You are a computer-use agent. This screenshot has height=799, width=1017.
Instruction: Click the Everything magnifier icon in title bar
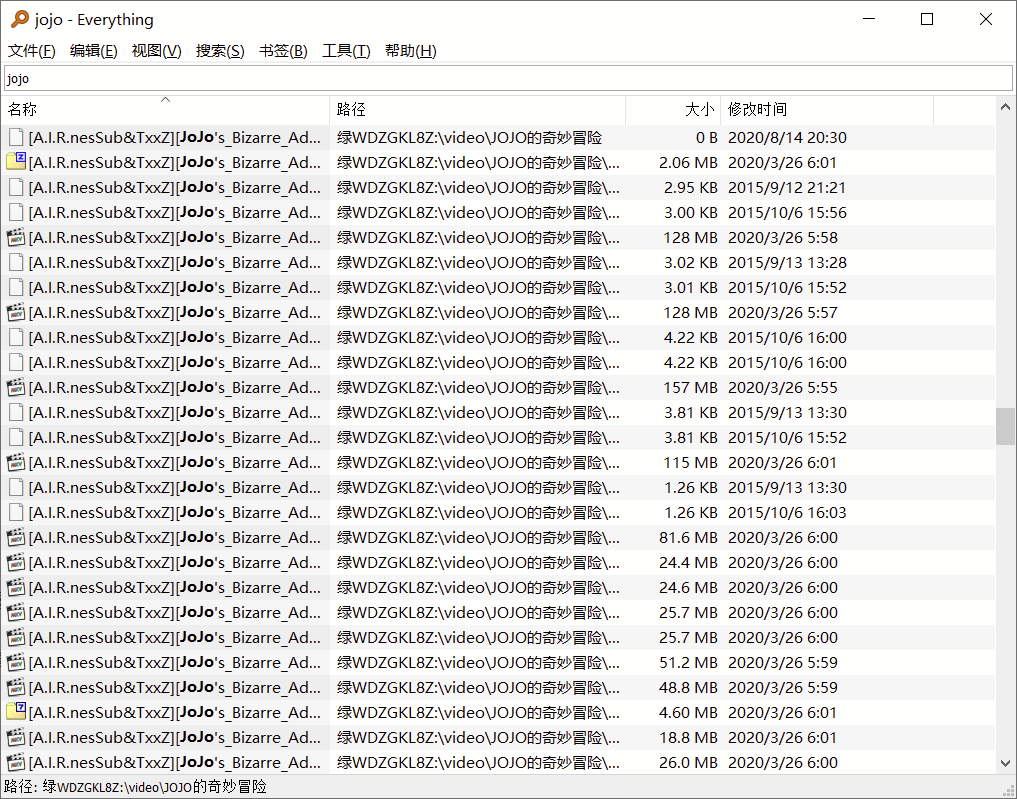point(20,19)
